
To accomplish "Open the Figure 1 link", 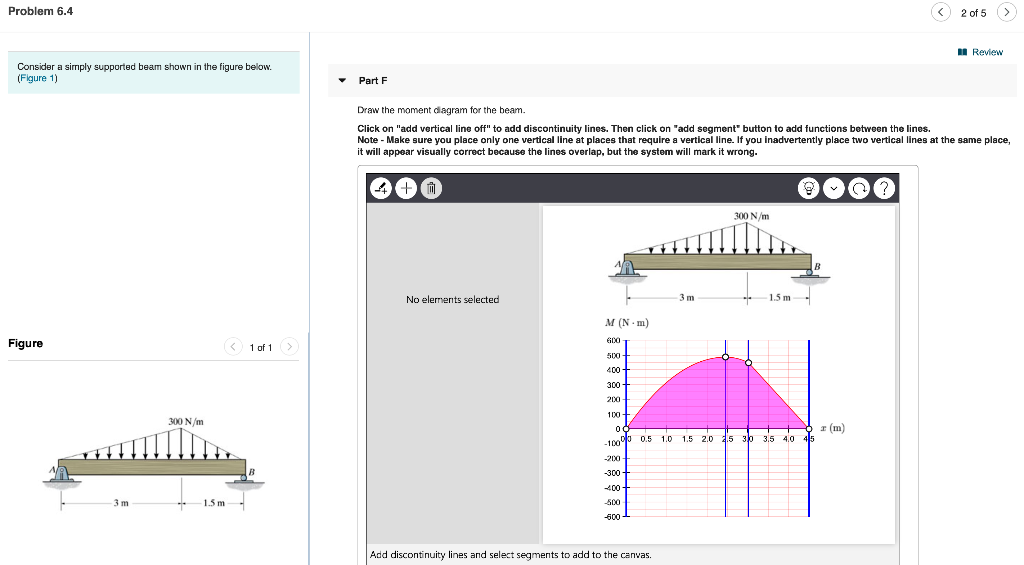I will [x=37, y=78].
